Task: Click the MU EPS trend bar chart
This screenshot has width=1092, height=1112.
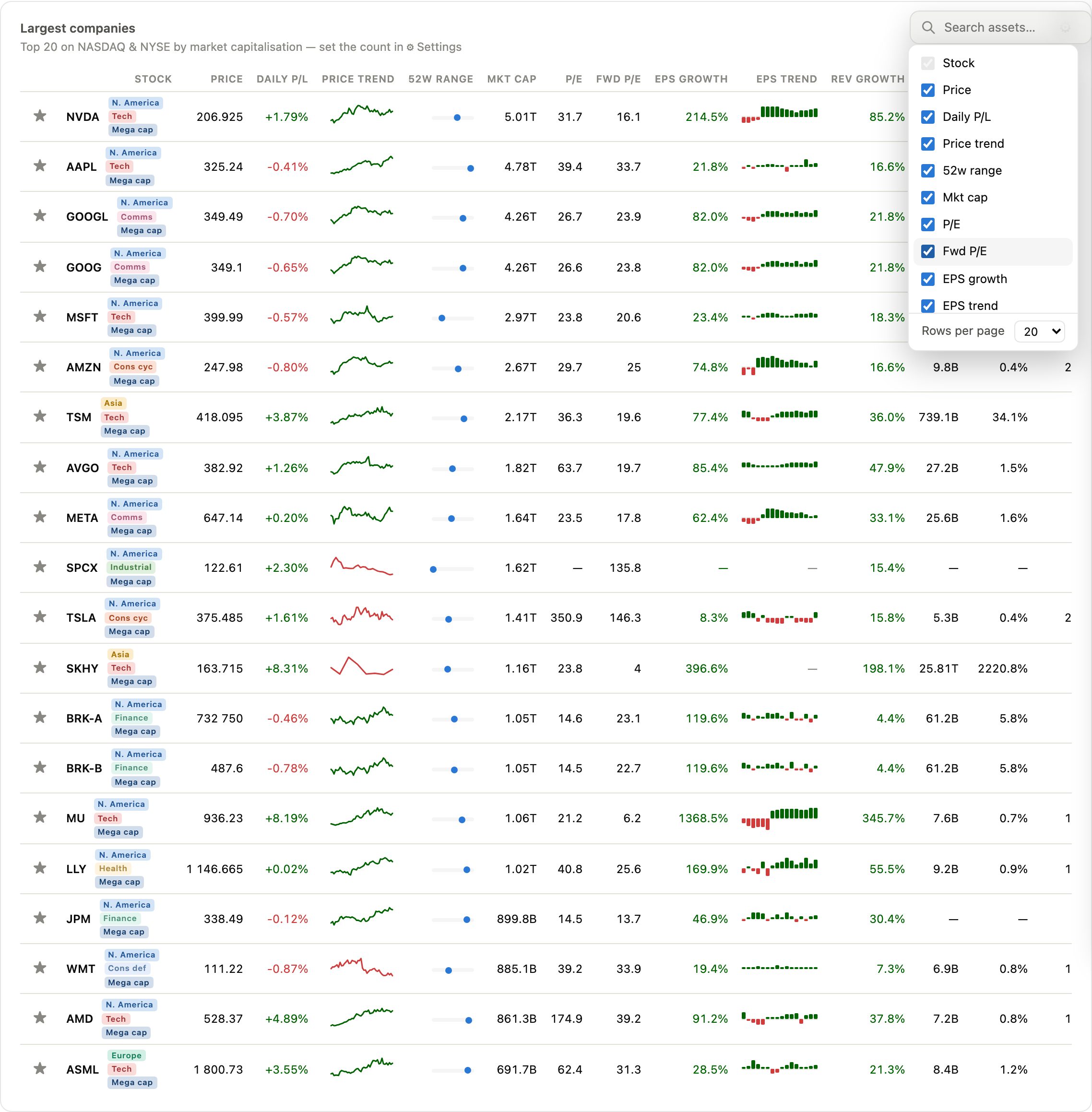Action: pyautogui.click(x=780, y=818)
